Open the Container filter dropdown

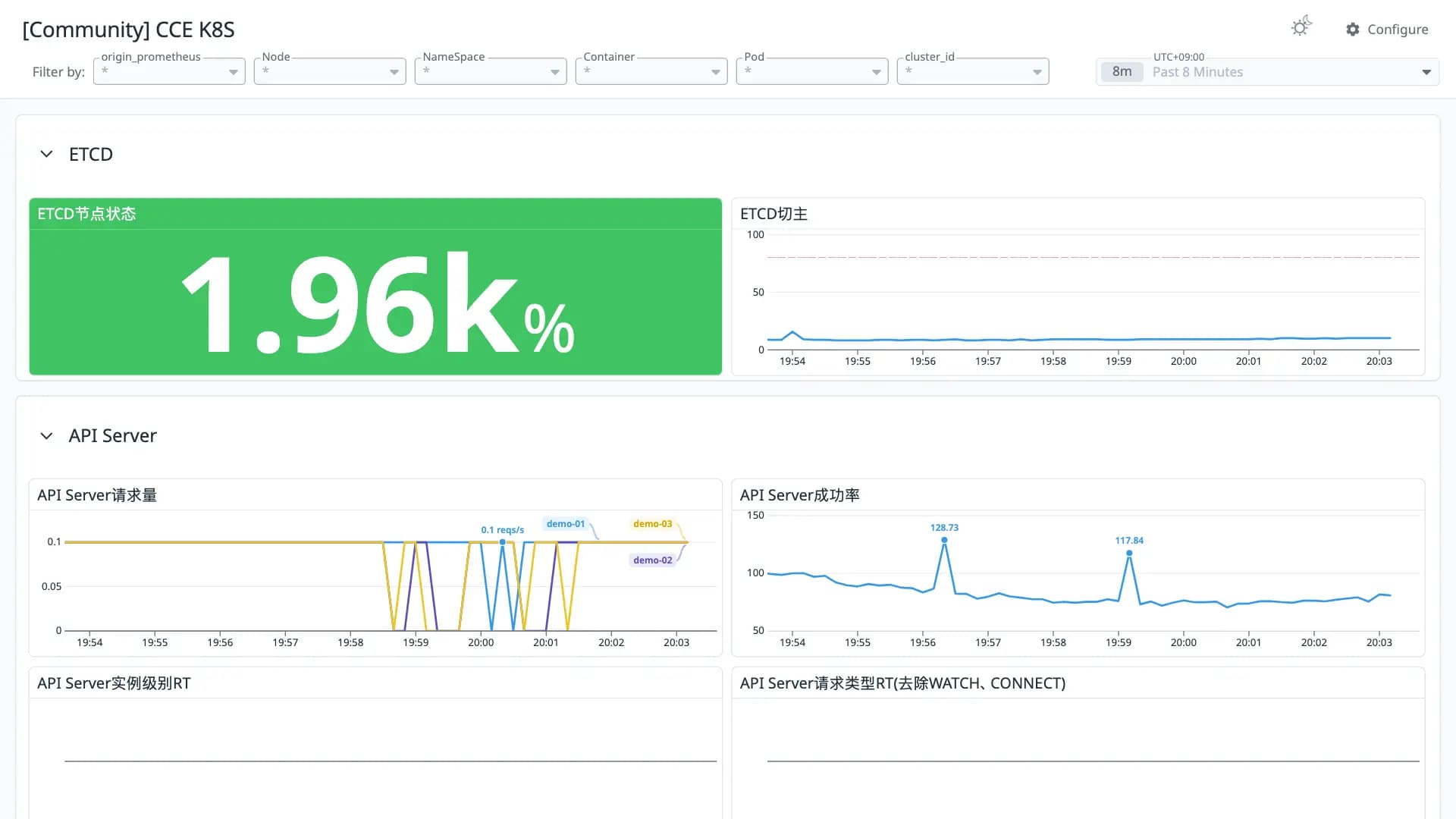pyautogui.click(x=651, y=71)
